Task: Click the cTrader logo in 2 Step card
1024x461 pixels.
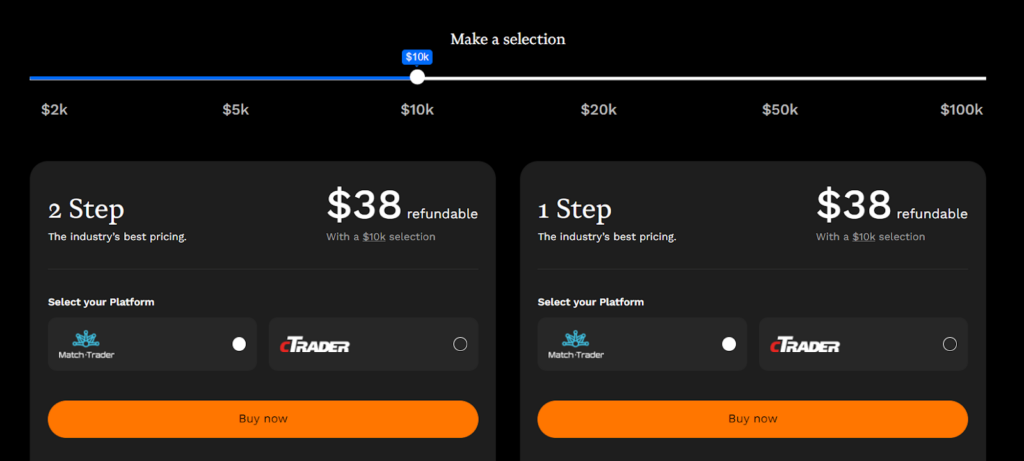Action: [316, 345]
